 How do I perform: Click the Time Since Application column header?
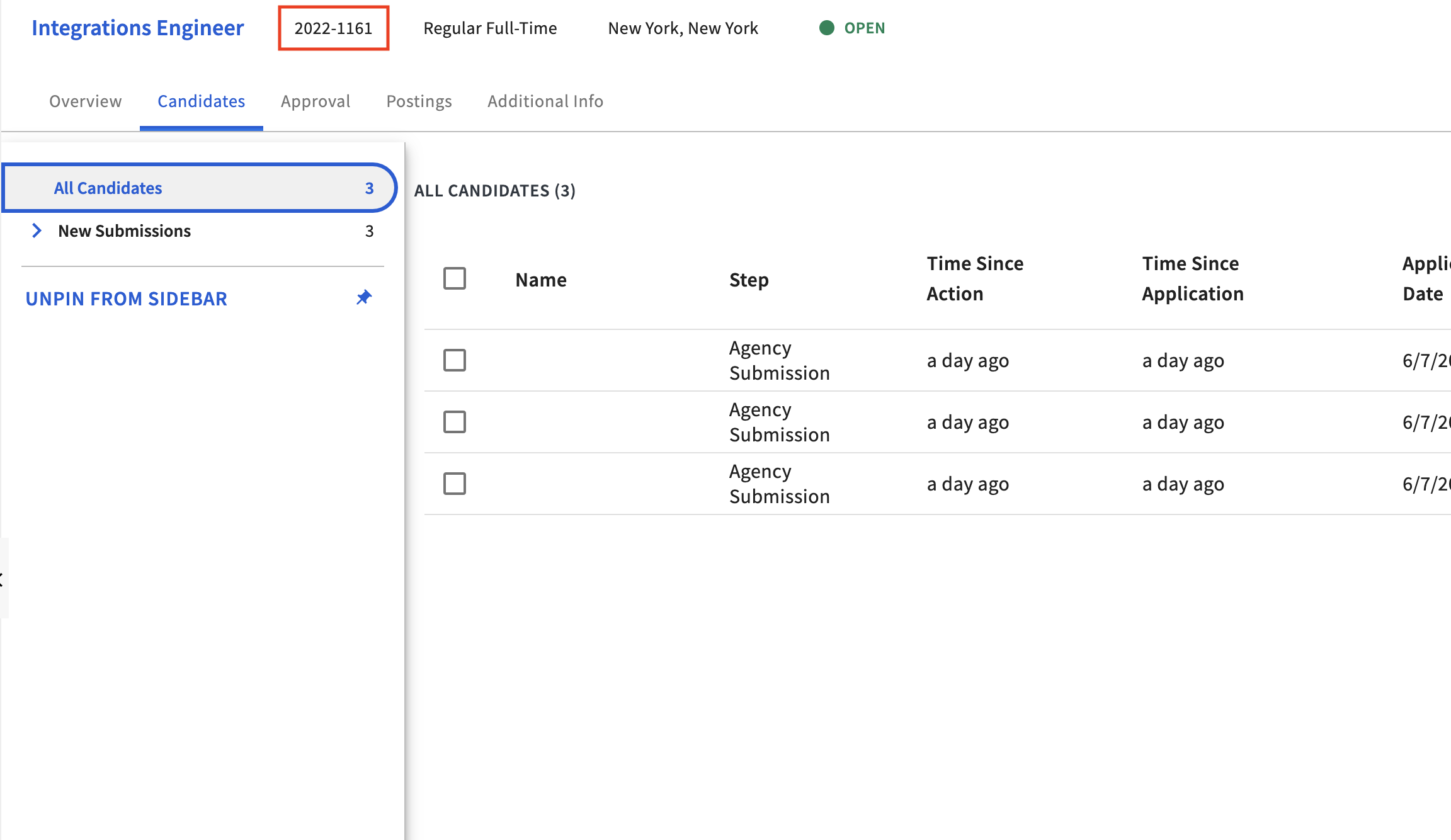pyautogui.click(x=1190, y=278)
